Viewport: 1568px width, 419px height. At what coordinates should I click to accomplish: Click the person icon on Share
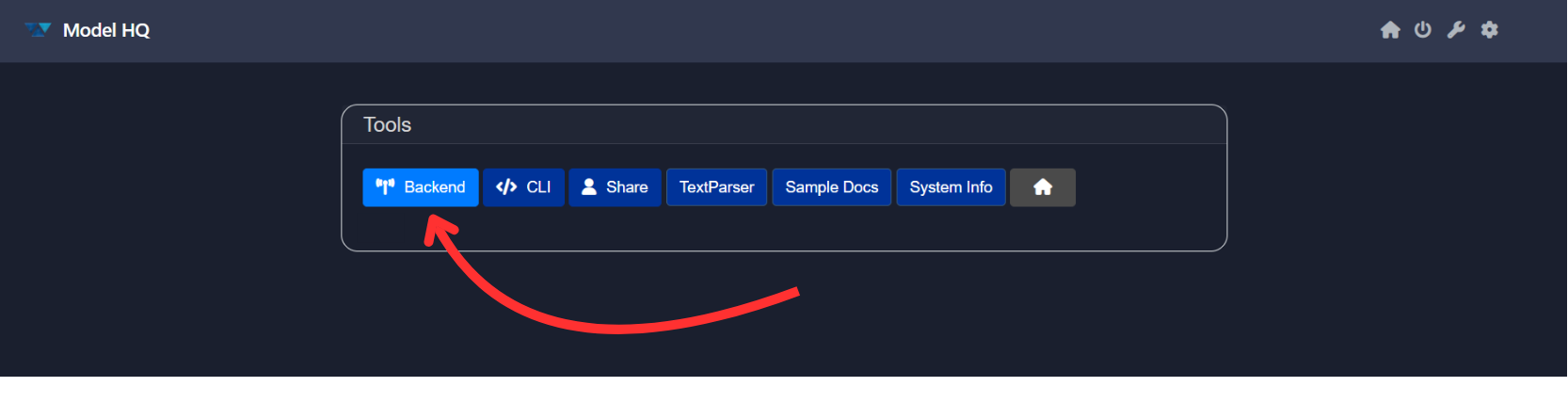[589, 187]
